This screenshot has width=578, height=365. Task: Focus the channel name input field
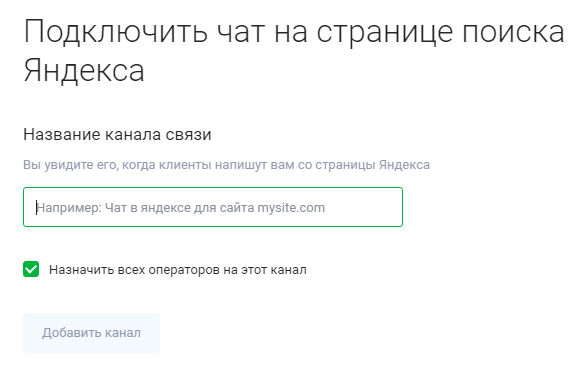click(x=213, y=207)
